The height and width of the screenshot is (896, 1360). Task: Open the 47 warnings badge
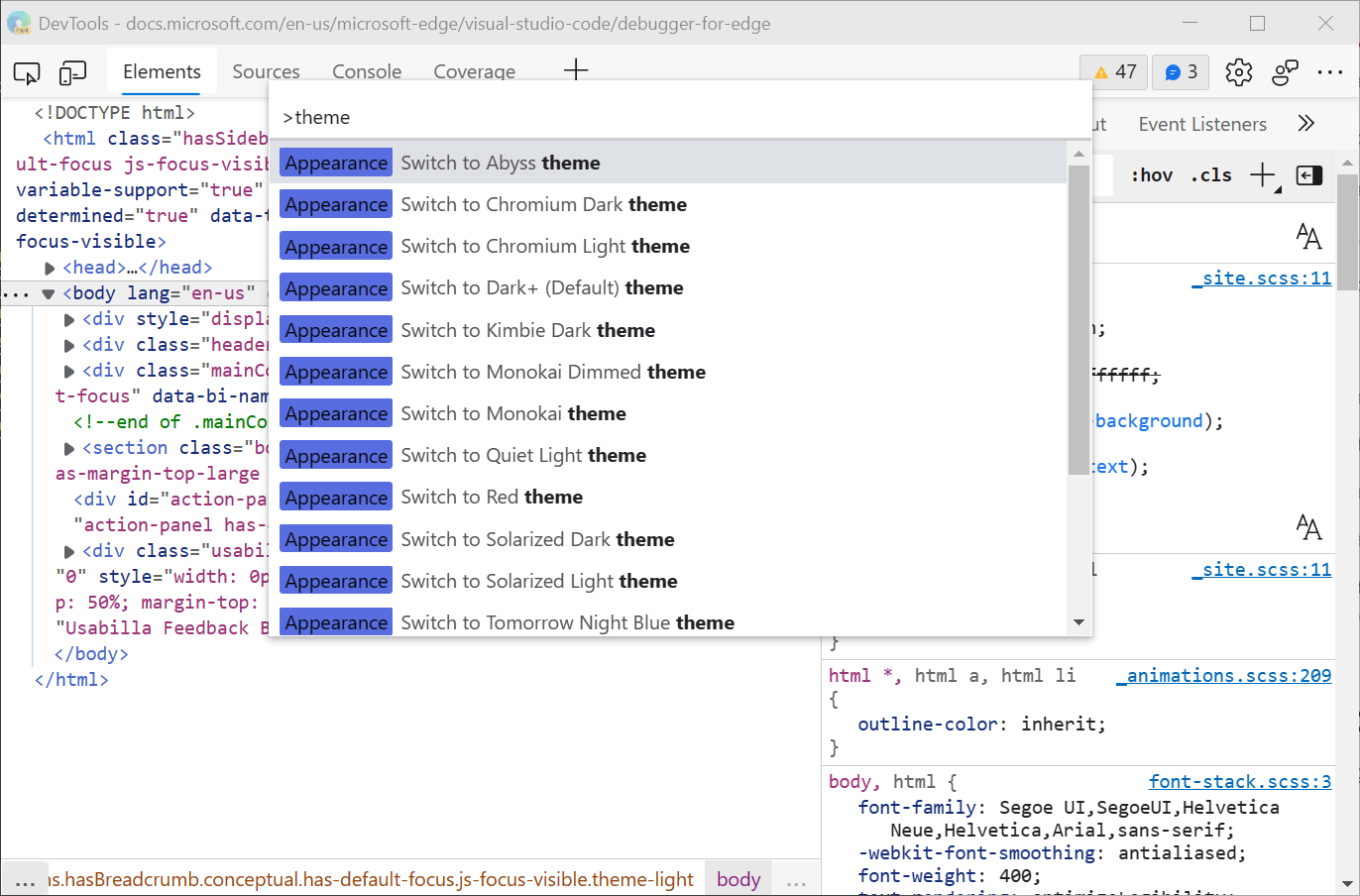(x=1114, y=72)
